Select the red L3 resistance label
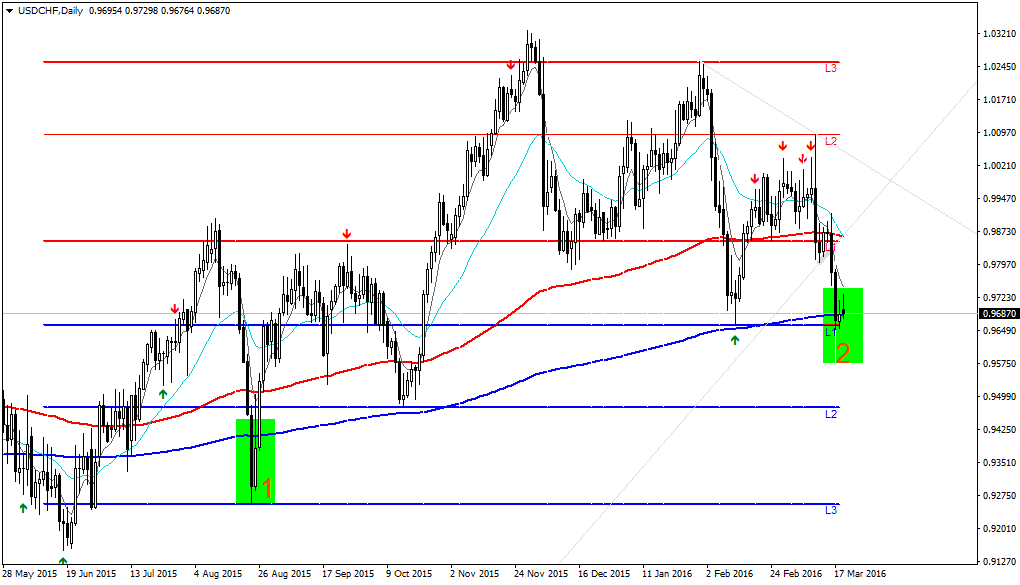This screenshot has width=1020, height=585. [831, 68]
